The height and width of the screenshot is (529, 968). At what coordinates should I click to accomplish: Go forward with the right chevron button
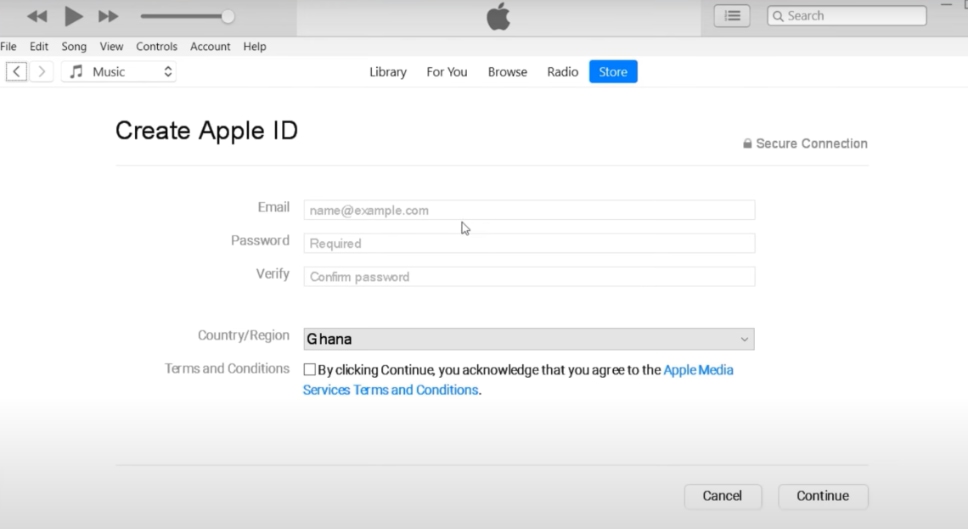(x=41, y=72)
